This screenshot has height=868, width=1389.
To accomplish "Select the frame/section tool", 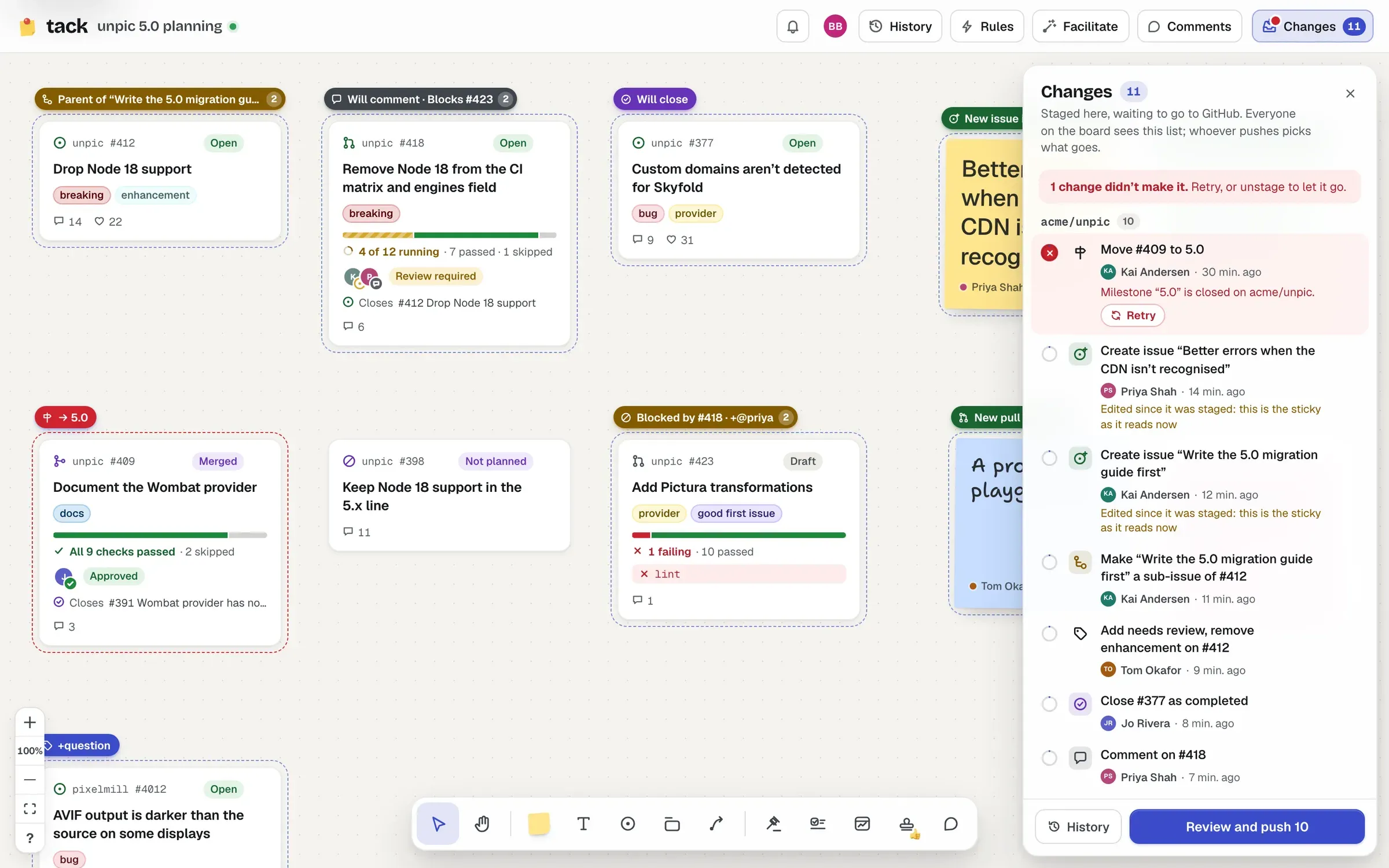I will 672,823.
